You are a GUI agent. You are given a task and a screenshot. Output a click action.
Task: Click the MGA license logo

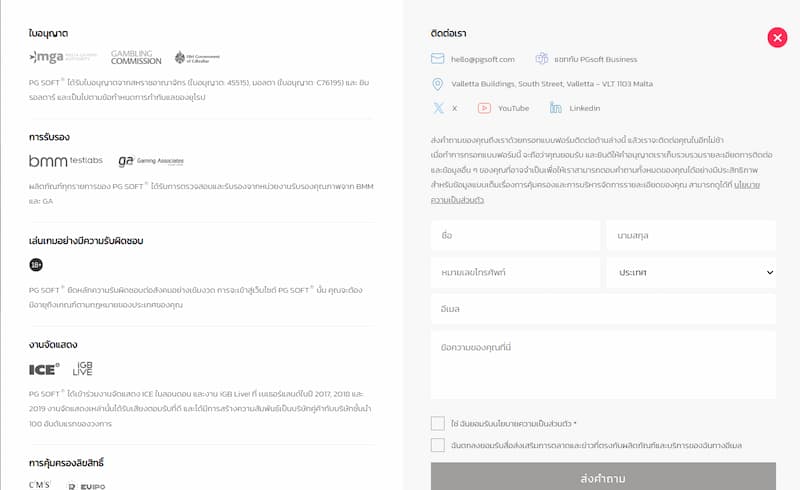(x=62, y=57)
